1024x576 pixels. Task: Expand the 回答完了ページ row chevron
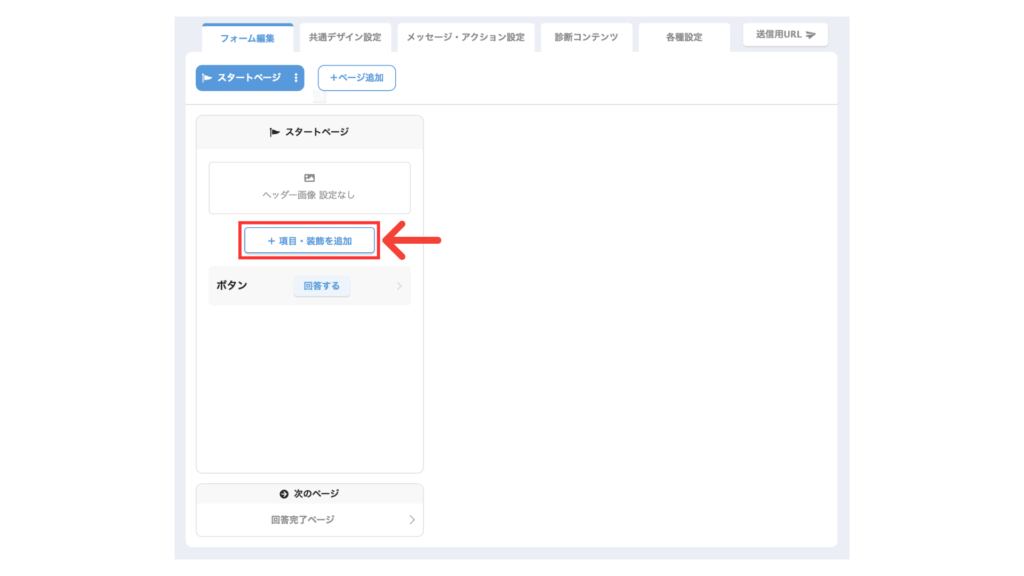click(x=411, y=520)
